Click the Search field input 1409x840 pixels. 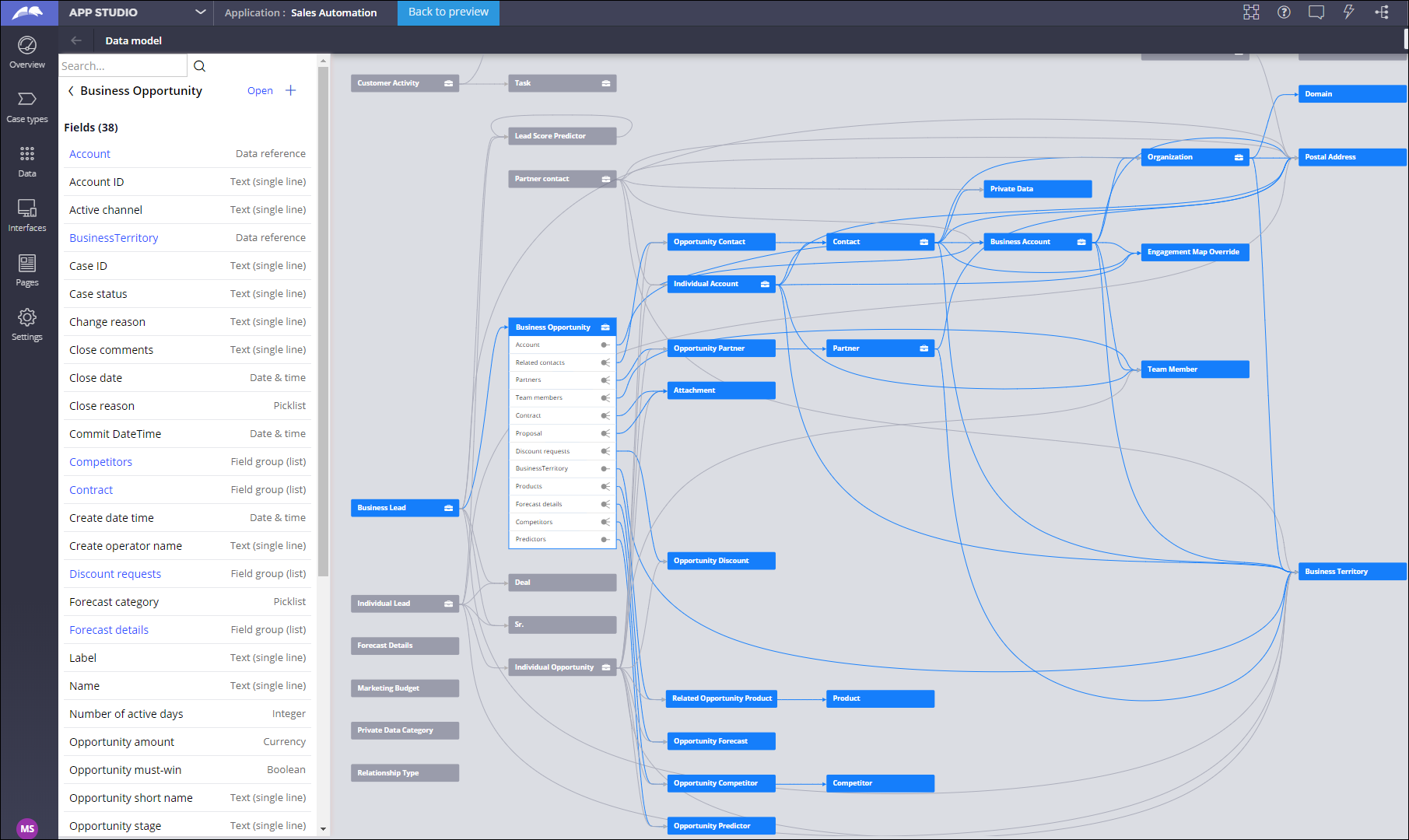coord(122,66)
